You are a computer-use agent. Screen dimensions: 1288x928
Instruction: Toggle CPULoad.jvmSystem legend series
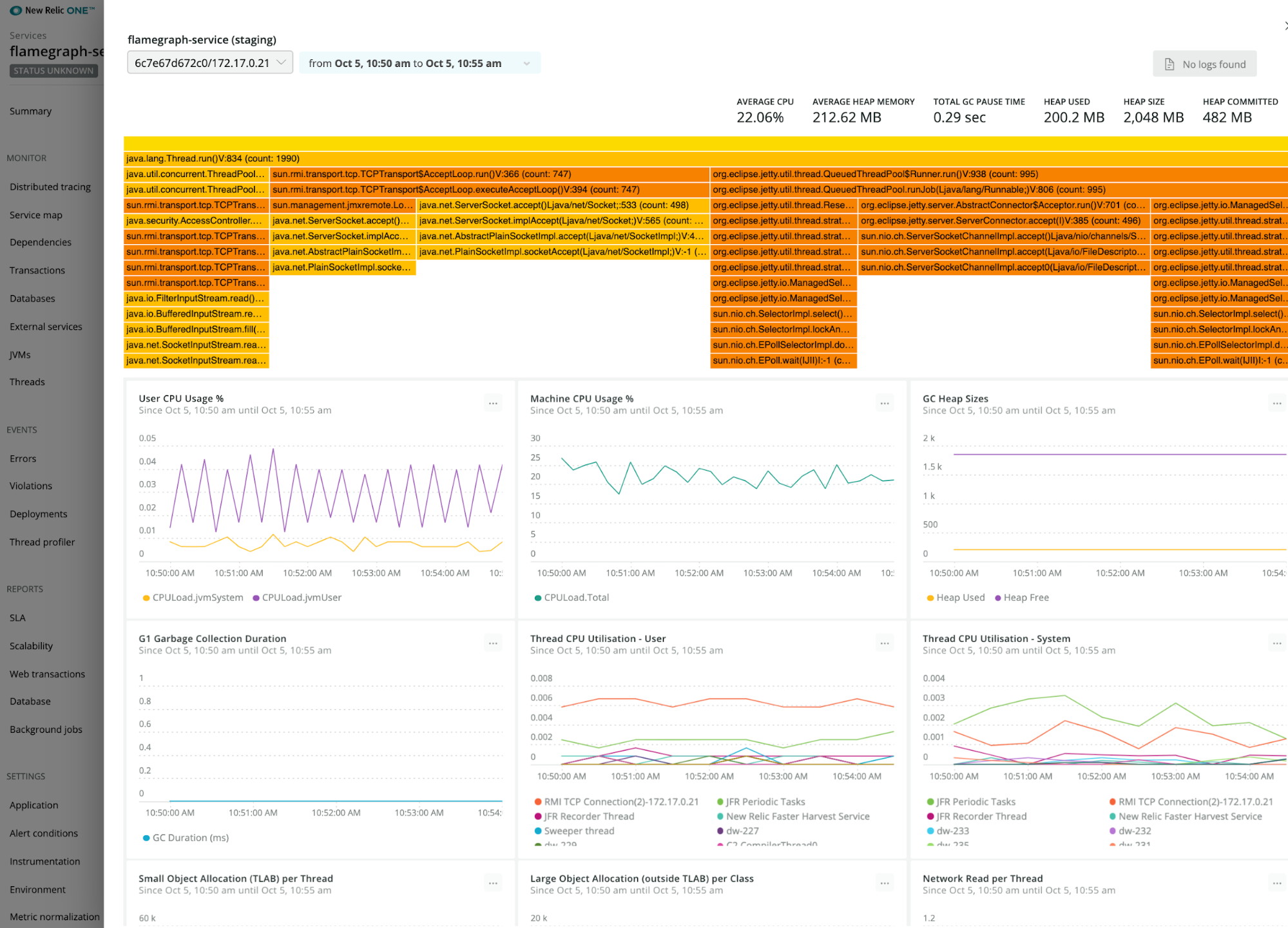coord(193,598)
